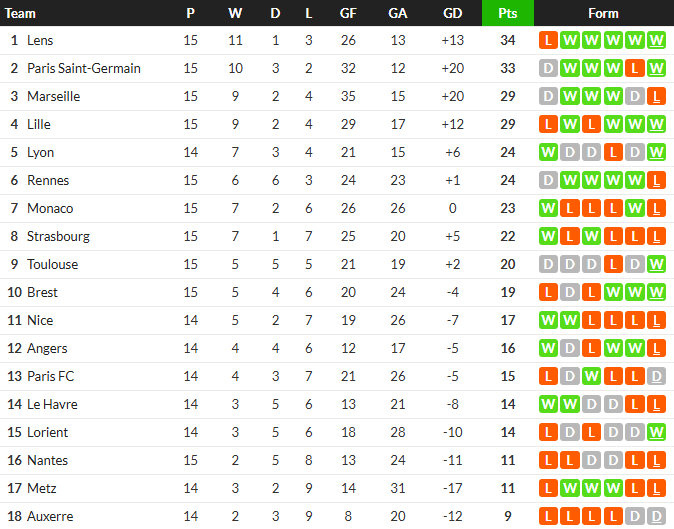
Task: Click Paris Saint-Germain's grey draw form badge
Action: point(548,68)
